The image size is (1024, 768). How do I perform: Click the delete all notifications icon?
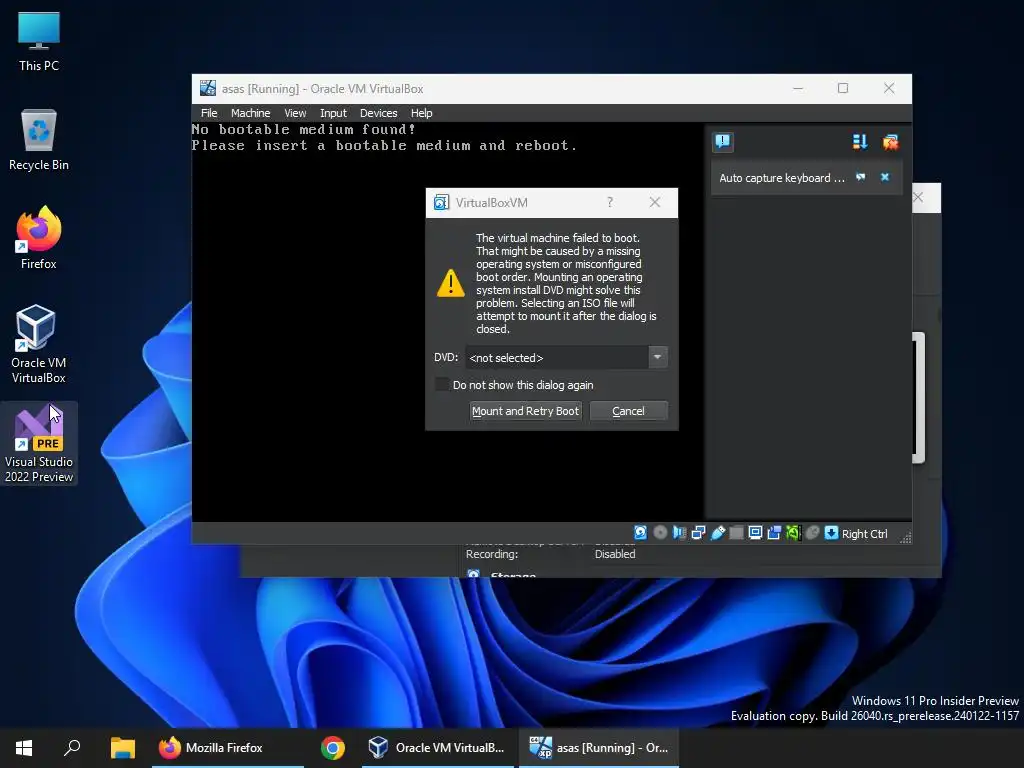click(890, 142)
